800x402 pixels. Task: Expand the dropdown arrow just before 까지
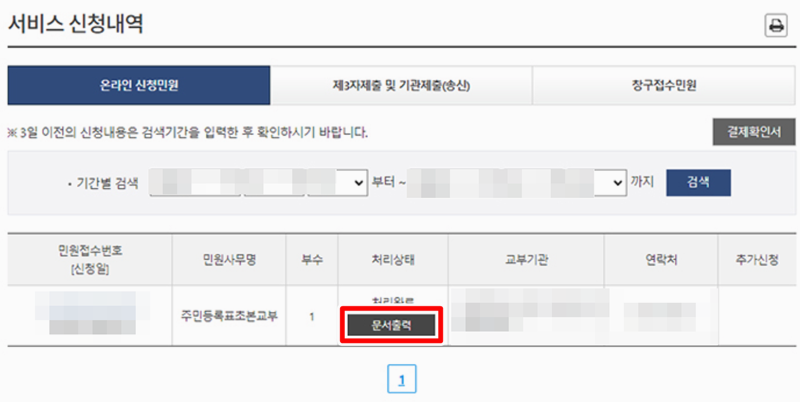point(617,183)
